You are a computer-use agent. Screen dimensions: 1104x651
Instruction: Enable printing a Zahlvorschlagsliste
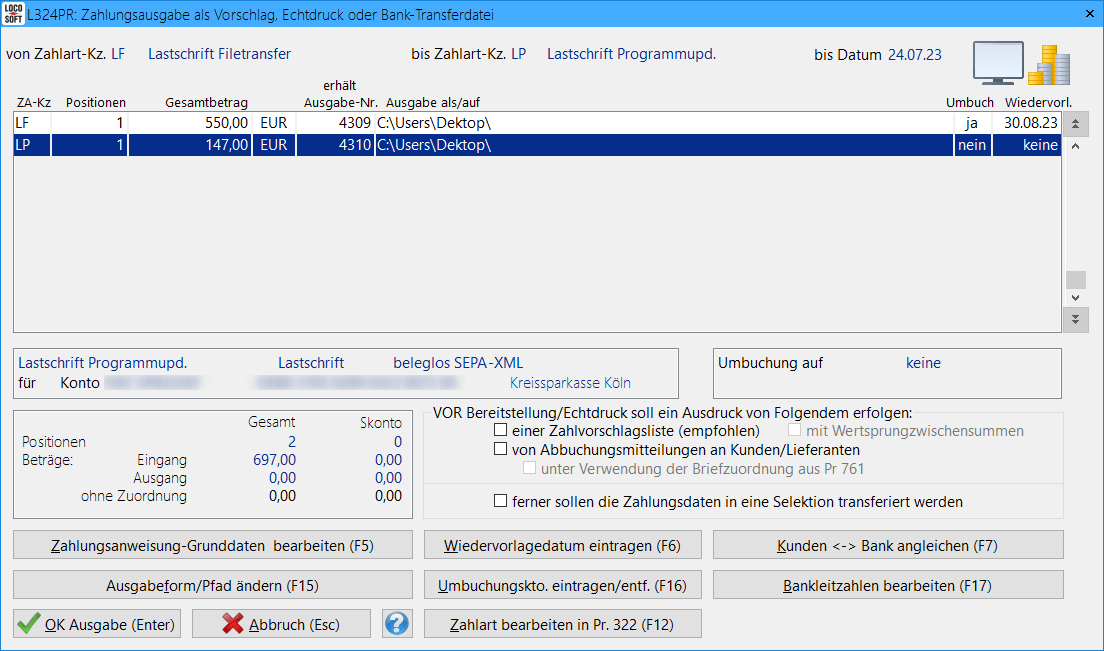click(501, 431)
